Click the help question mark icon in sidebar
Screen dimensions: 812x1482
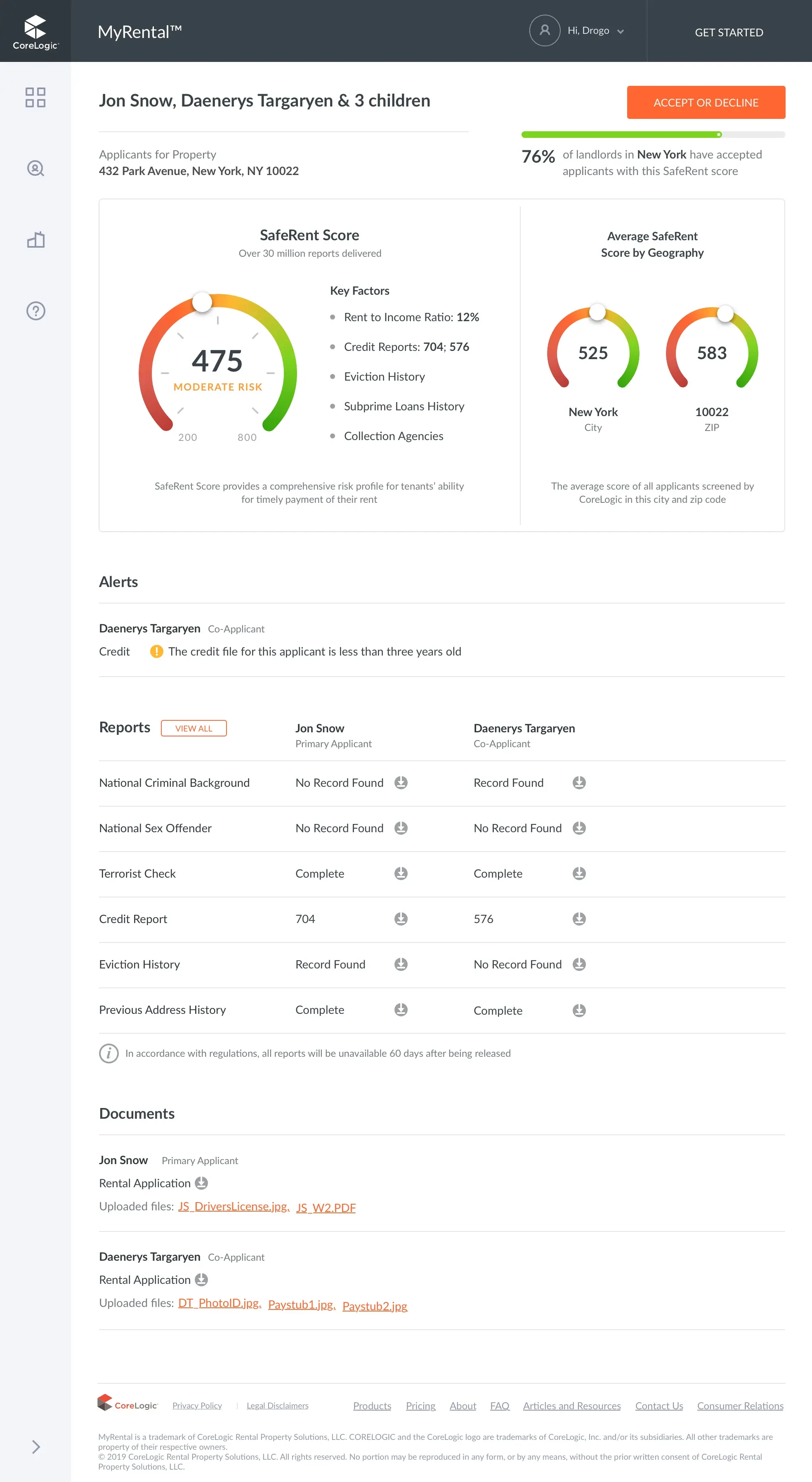point(35,311)
